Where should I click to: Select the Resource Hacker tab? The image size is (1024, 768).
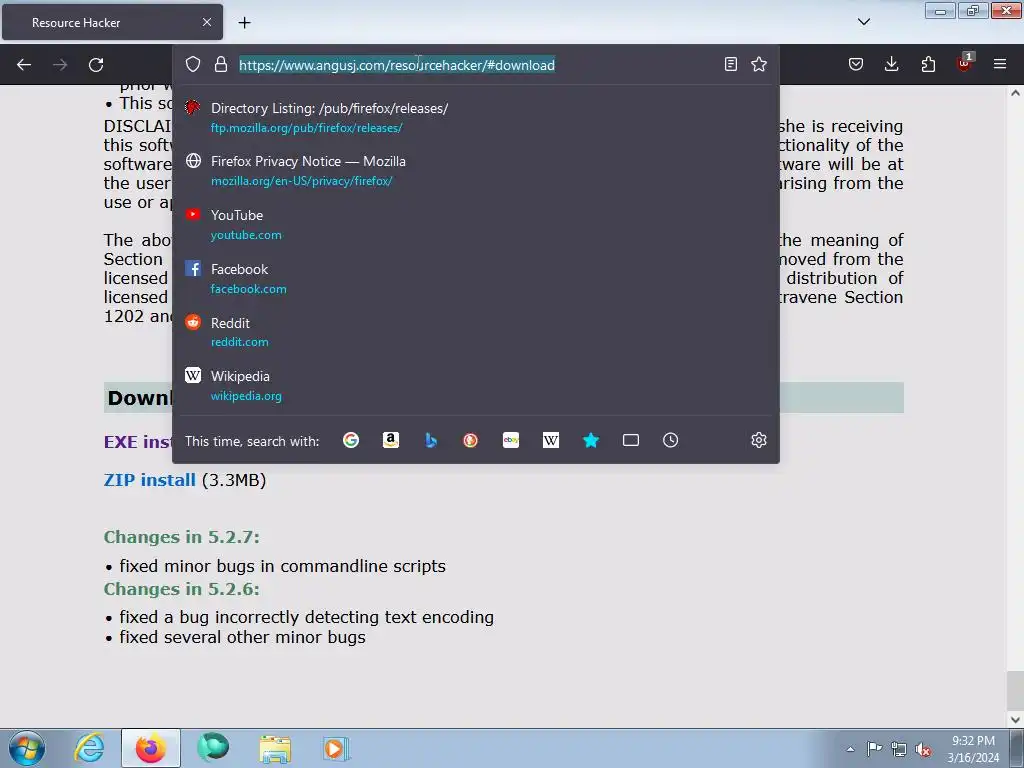click(x=112, y=22)
